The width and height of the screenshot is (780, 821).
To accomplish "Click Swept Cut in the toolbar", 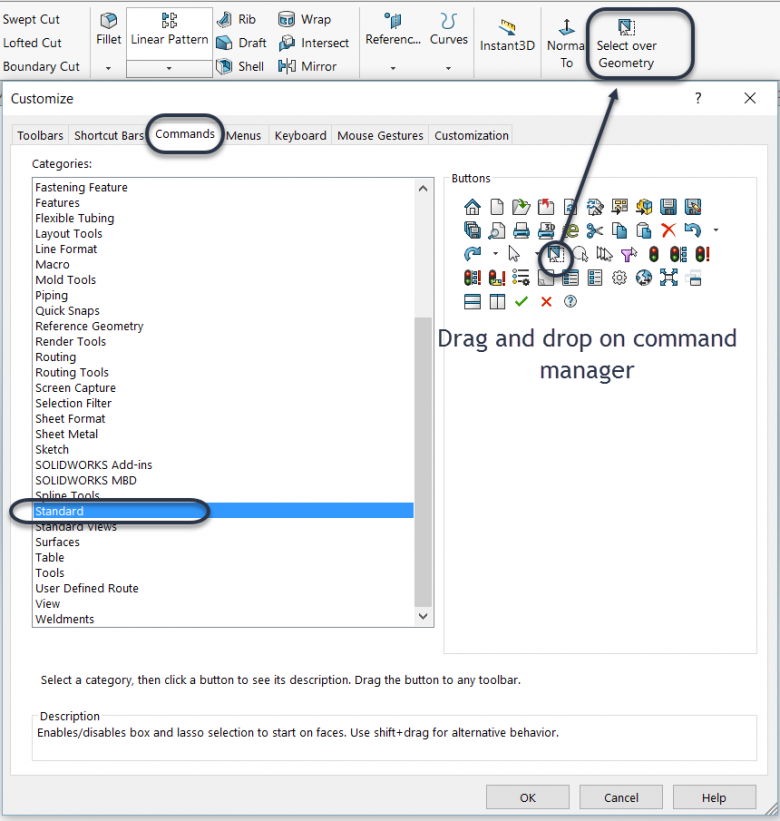I will click(31, 19).
